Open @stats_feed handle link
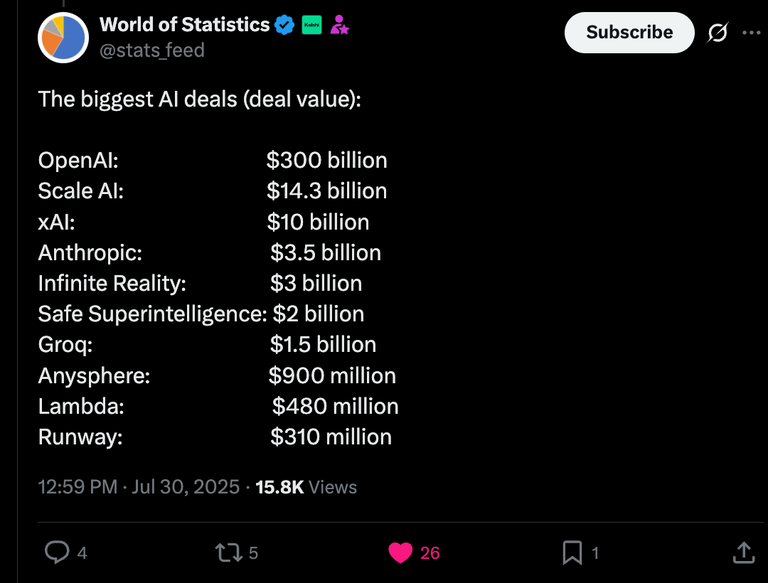The width and height of the screenshot is (768, 583). point(152,50)
